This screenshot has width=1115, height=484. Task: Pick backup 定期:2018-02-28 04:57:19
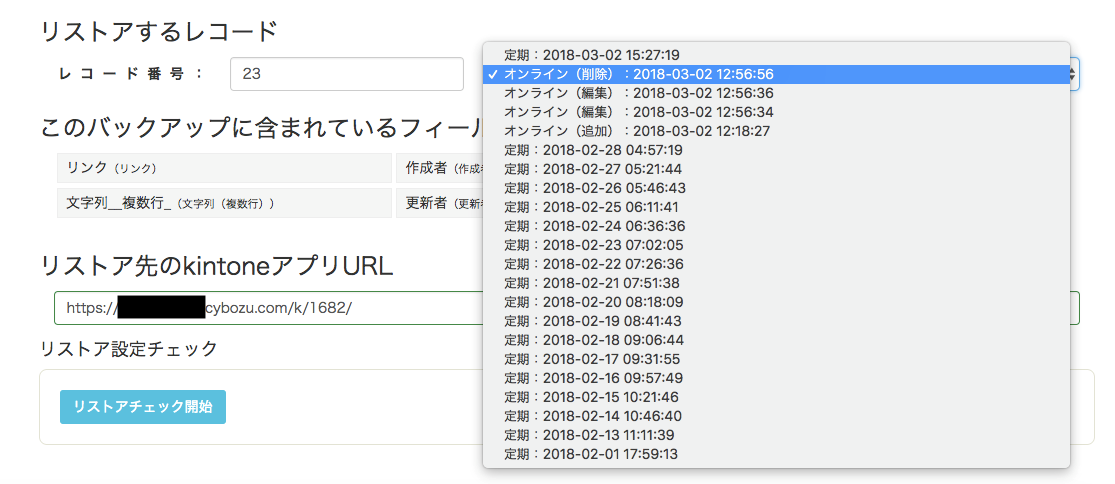tap(776, 150)
